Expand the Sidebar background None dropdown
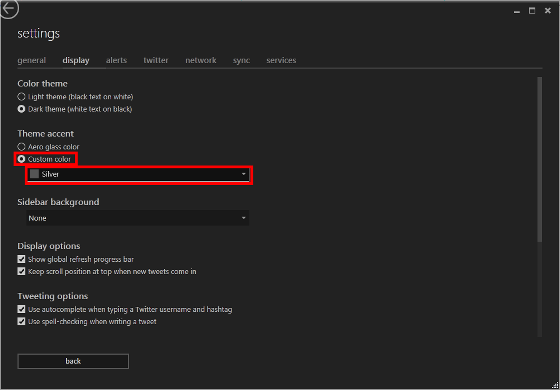The image size is (560, 390). click(x=138, y=218)
